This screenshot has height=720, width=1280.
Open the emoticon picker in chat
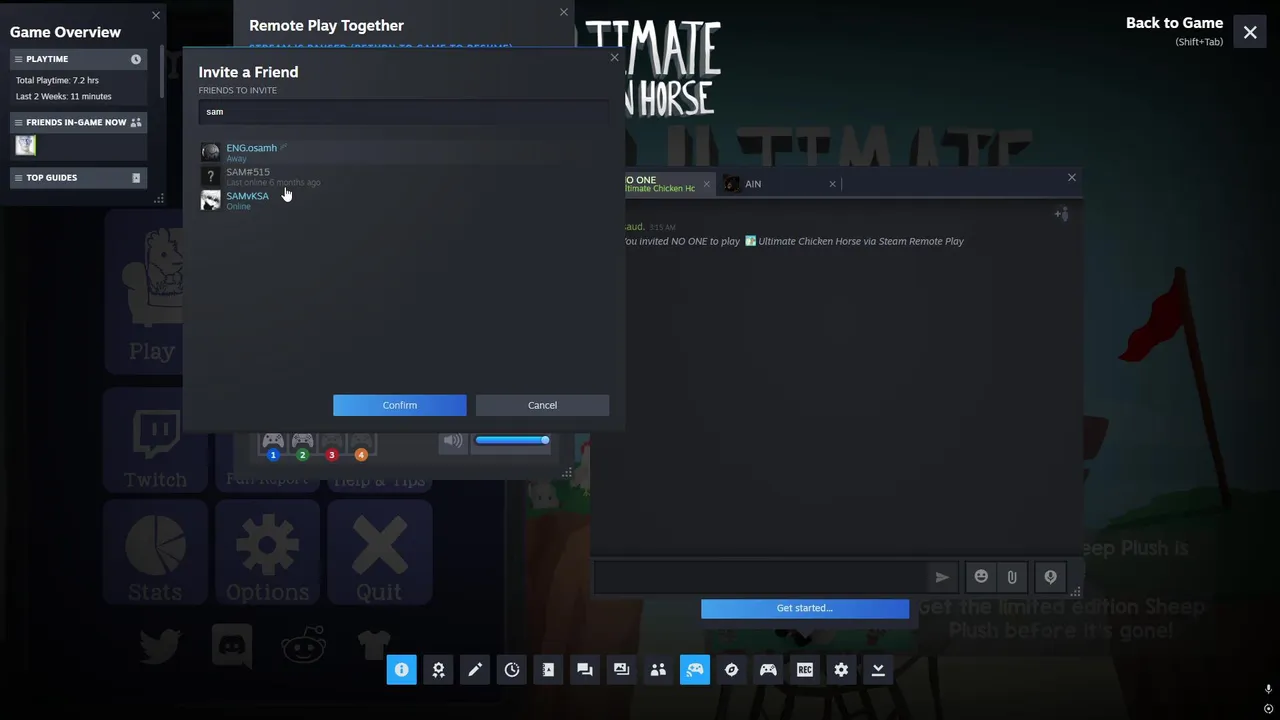point(981,577)
